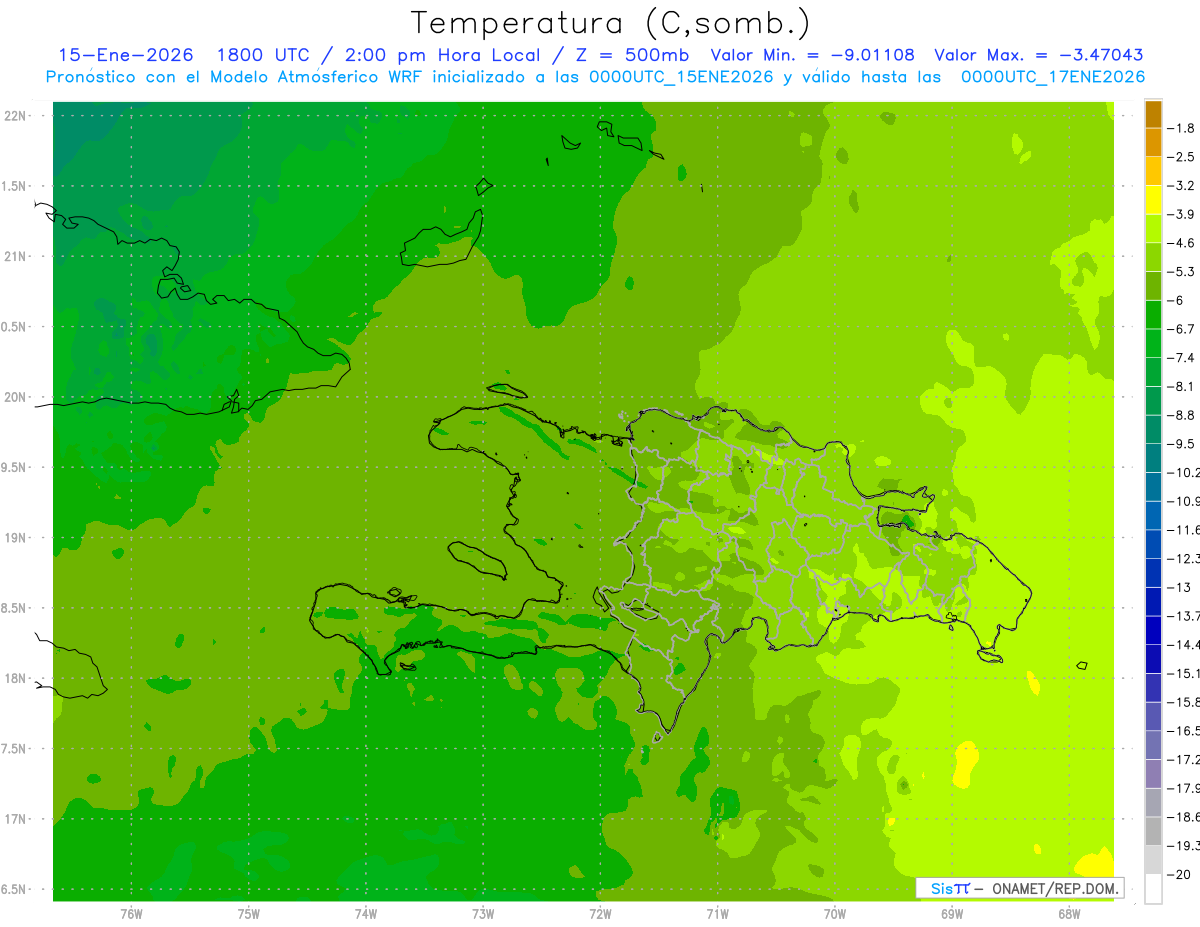Click the green swatch between -6 and -6.7
The height and width of the screenshot is (927, 1200).
(1153, 315)
